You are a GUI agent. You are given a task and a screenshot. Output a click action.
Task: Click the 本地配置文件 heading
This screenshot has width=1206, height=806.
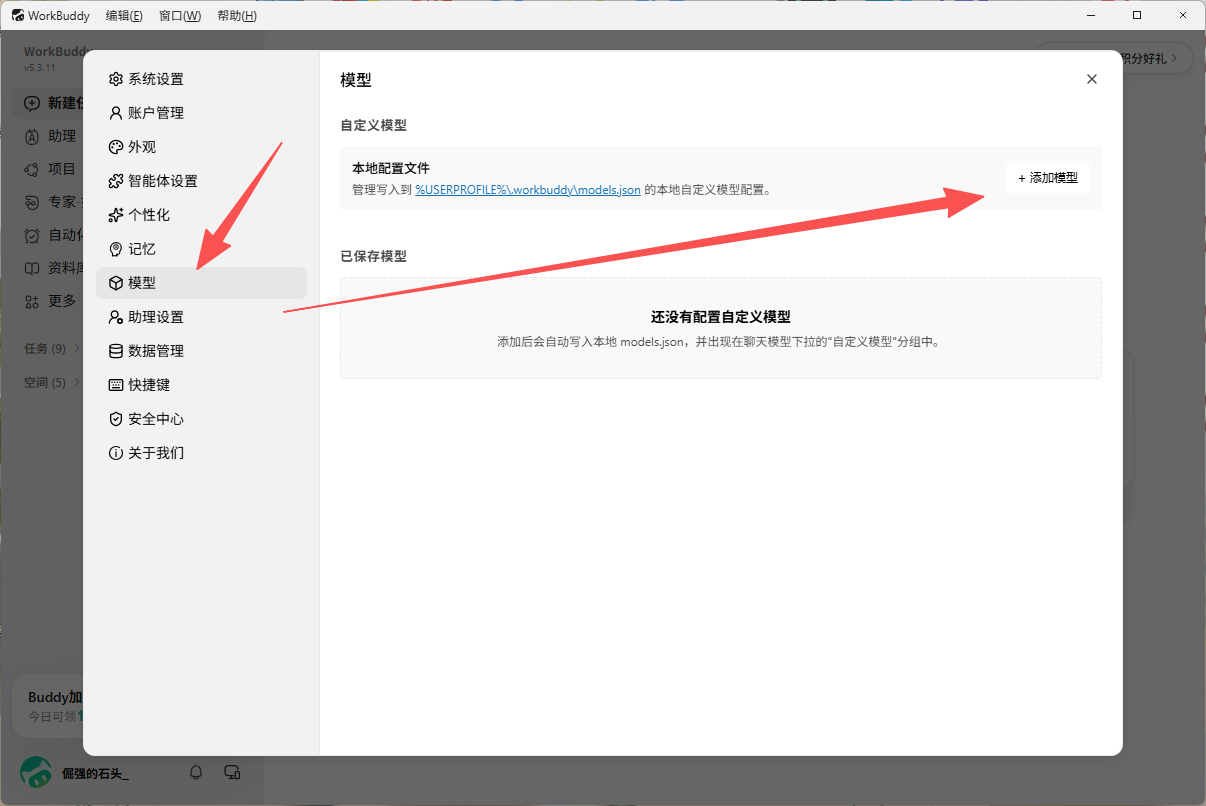[391, 168]
